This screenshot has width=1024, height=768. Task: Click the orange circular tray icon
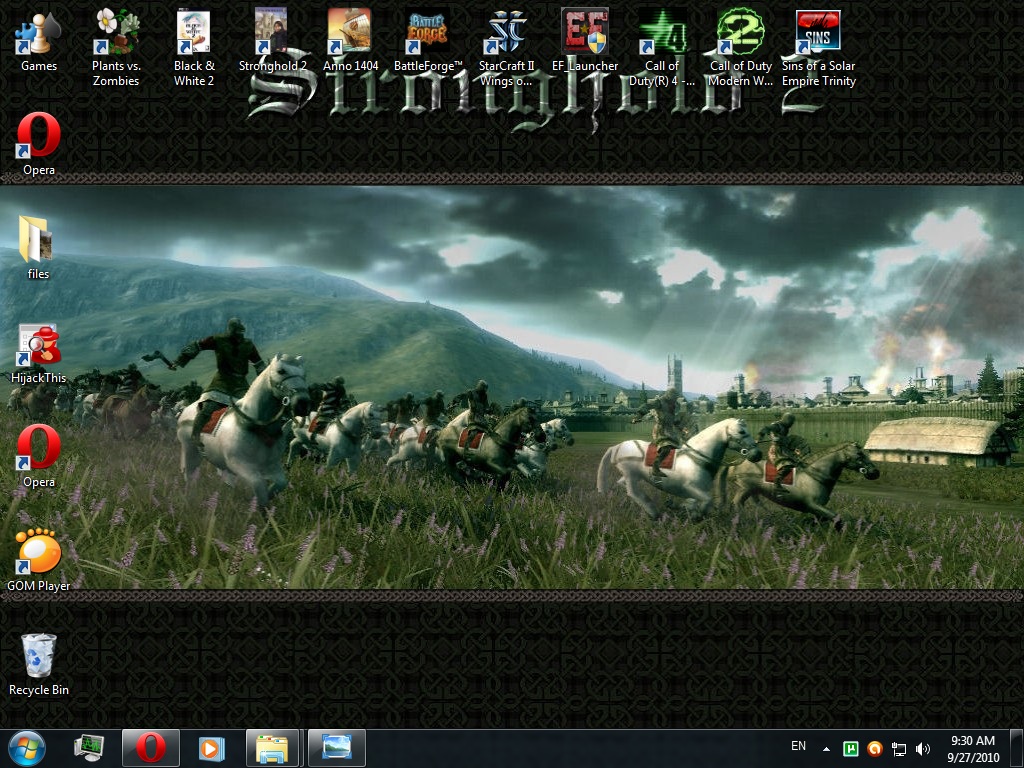[875, 749]
